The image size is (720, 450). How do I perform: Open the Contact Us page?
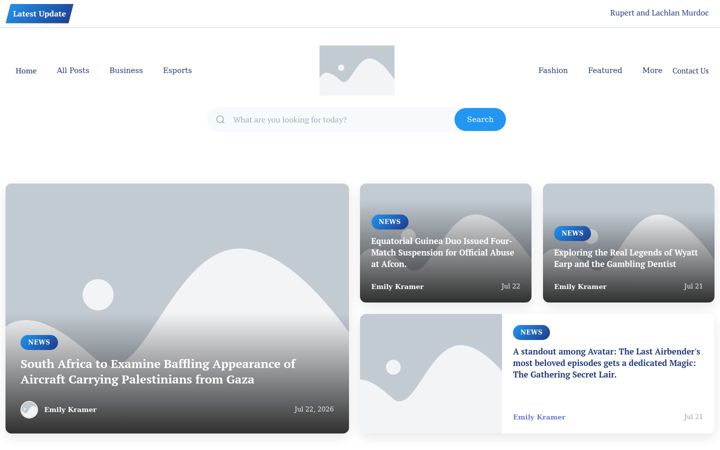click(690, 71)
